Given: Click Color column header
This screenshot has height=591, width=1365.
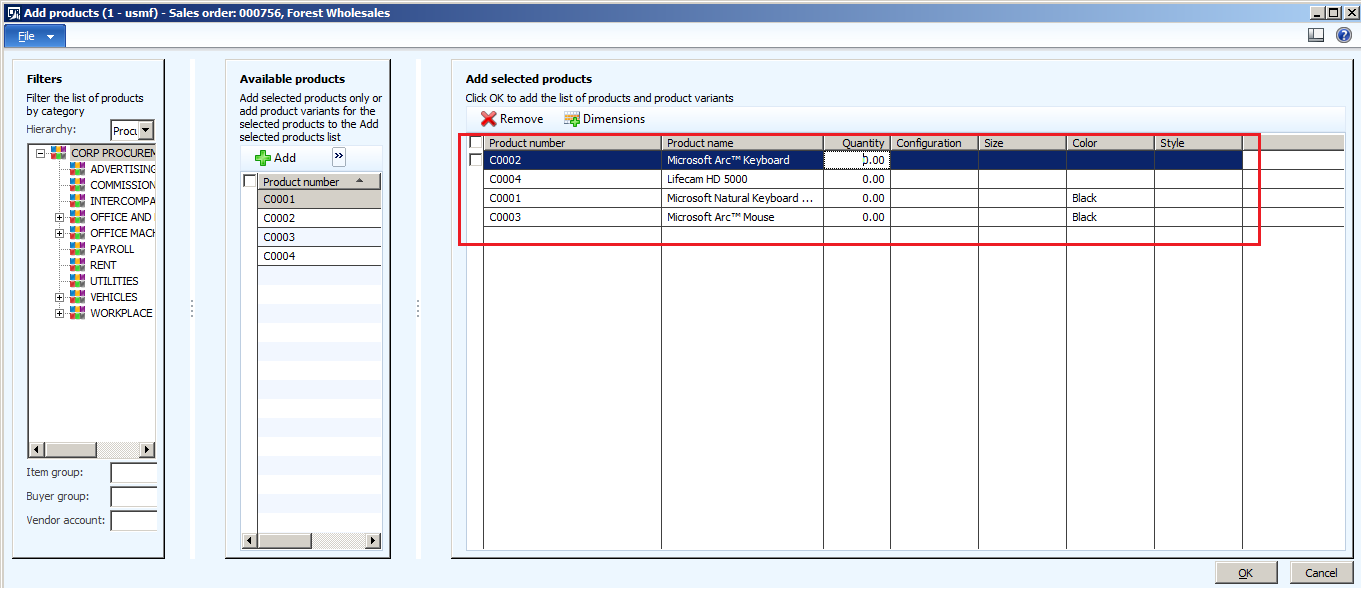Looking at the screenshot, I should (1110, 143).
